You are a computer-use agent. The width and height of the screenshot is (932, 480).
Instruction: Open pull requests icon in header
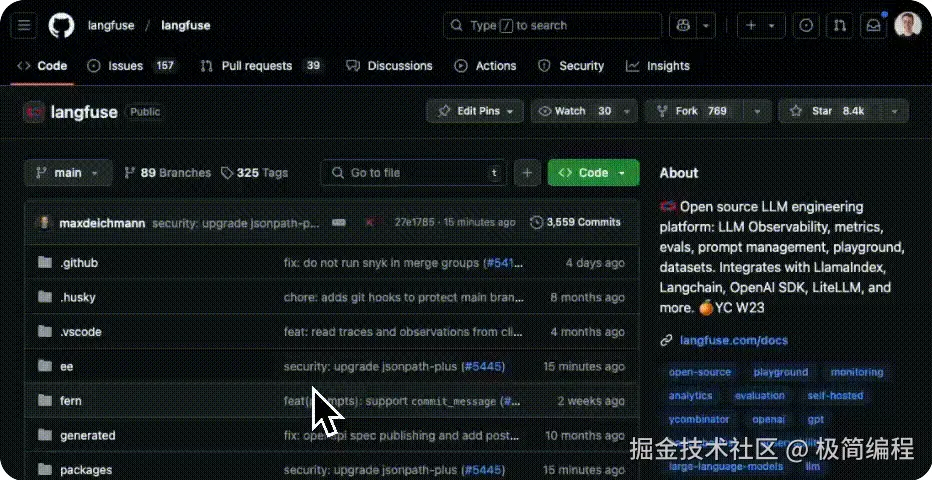(839, 26)
